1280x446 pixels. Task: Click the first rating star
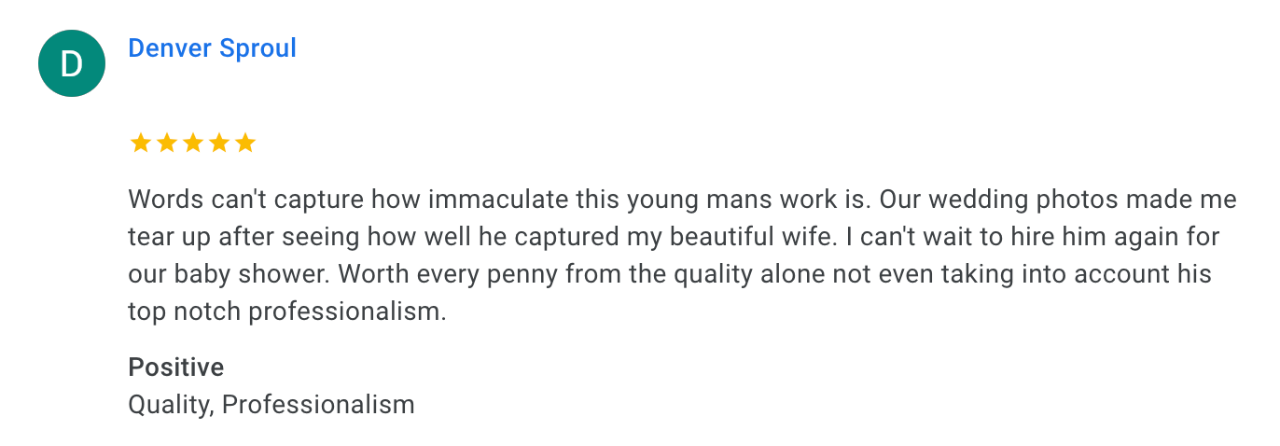point(141,143)
